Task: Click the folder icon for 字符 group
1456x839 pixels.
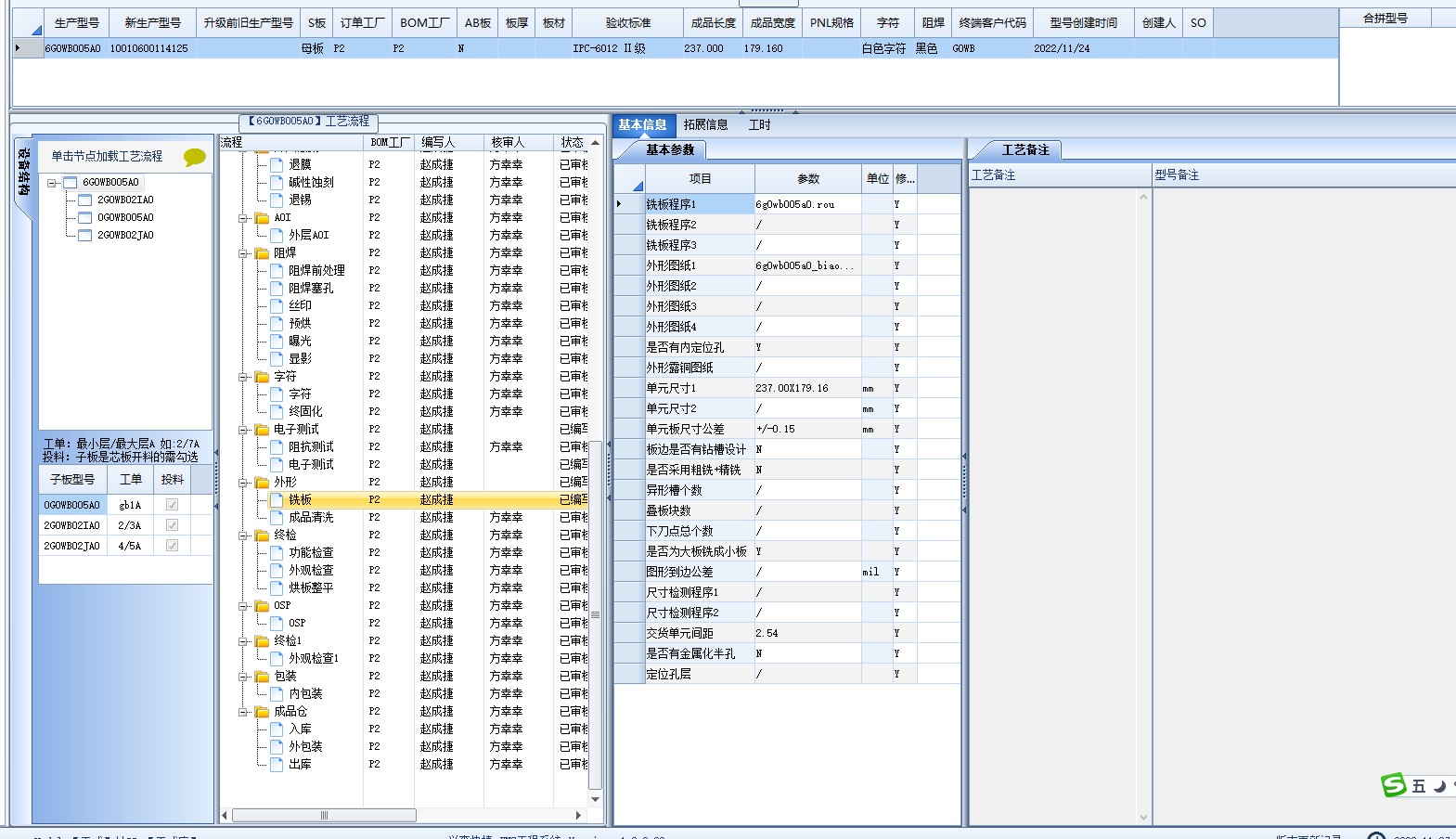Action: point(262,376)
